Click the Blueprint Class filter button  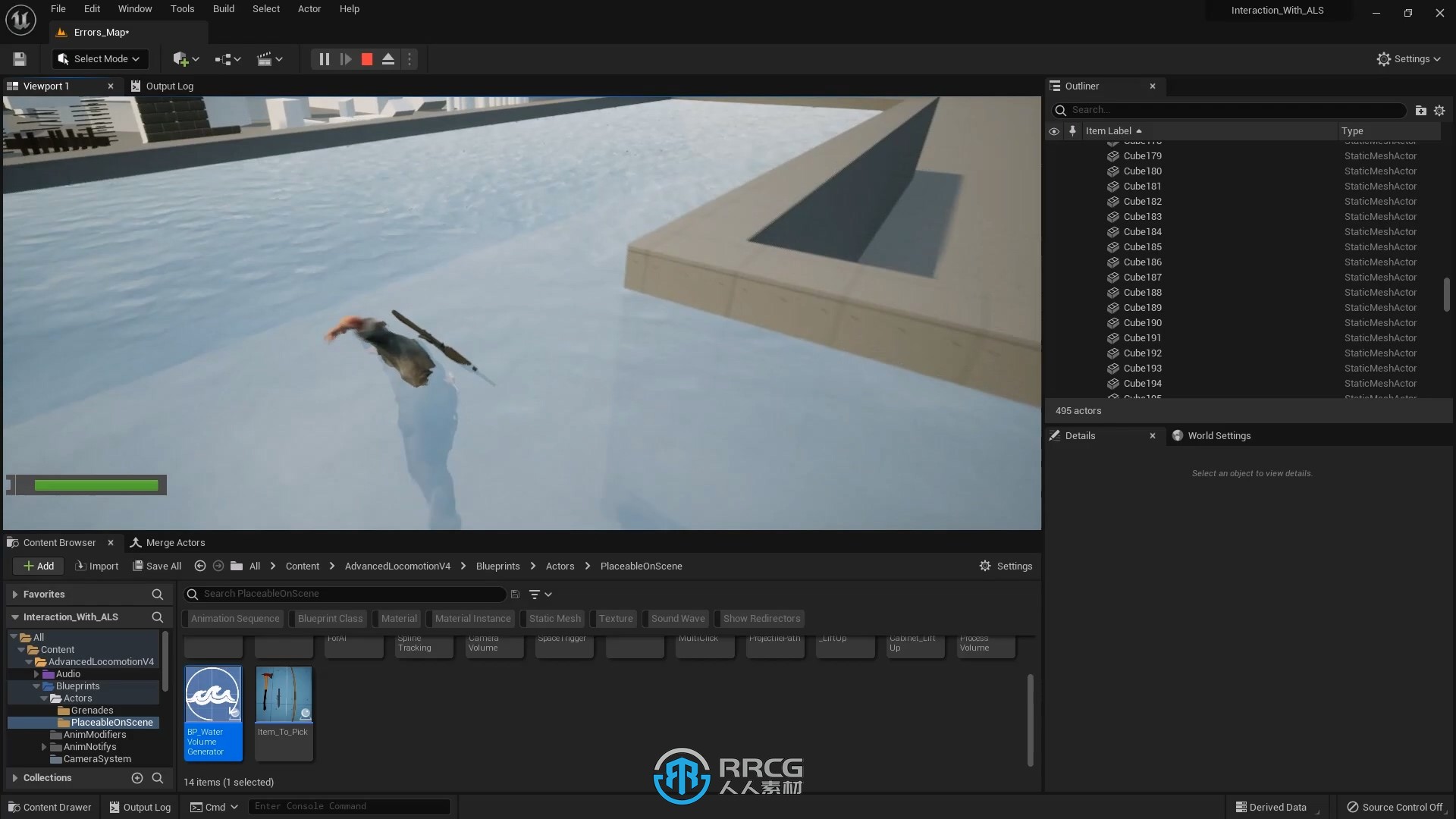[x=330, y=618]
